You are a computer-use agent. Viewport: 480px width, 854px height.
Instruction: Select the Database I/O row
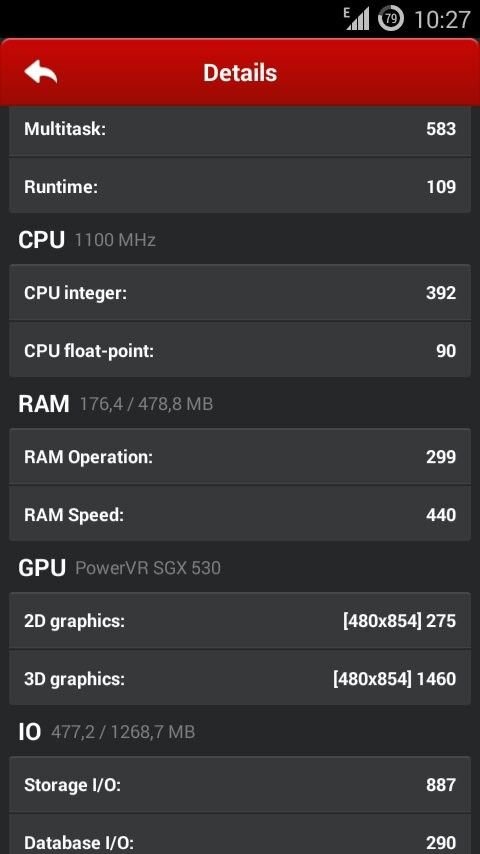tap(240, 834)
